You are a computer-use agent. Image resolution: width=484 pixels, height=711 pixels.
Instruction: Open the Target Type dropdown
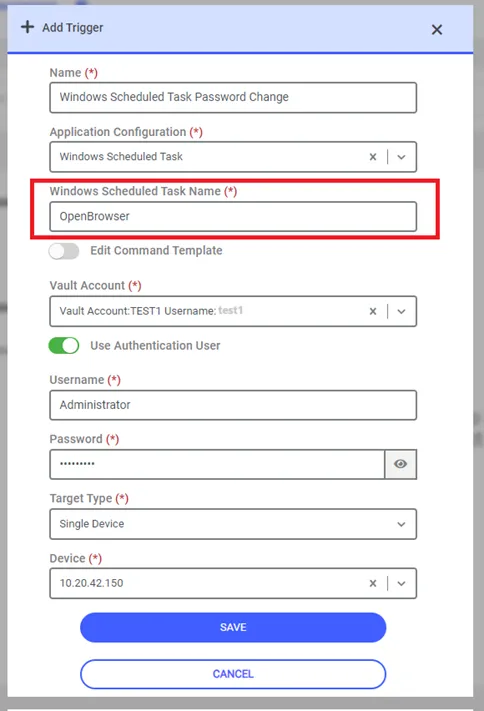pos(233,524)
